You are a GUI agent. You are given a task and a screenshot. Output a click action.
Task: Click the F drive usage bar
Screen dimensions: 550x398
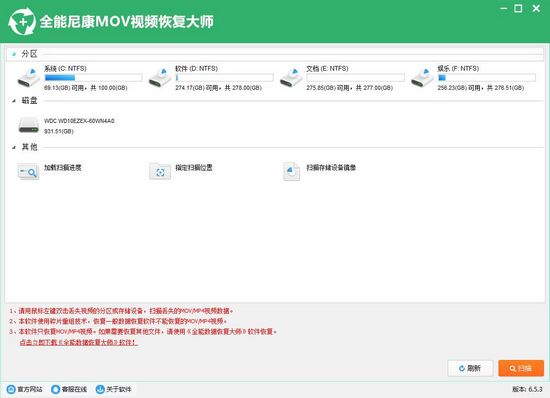pos(487,77)
